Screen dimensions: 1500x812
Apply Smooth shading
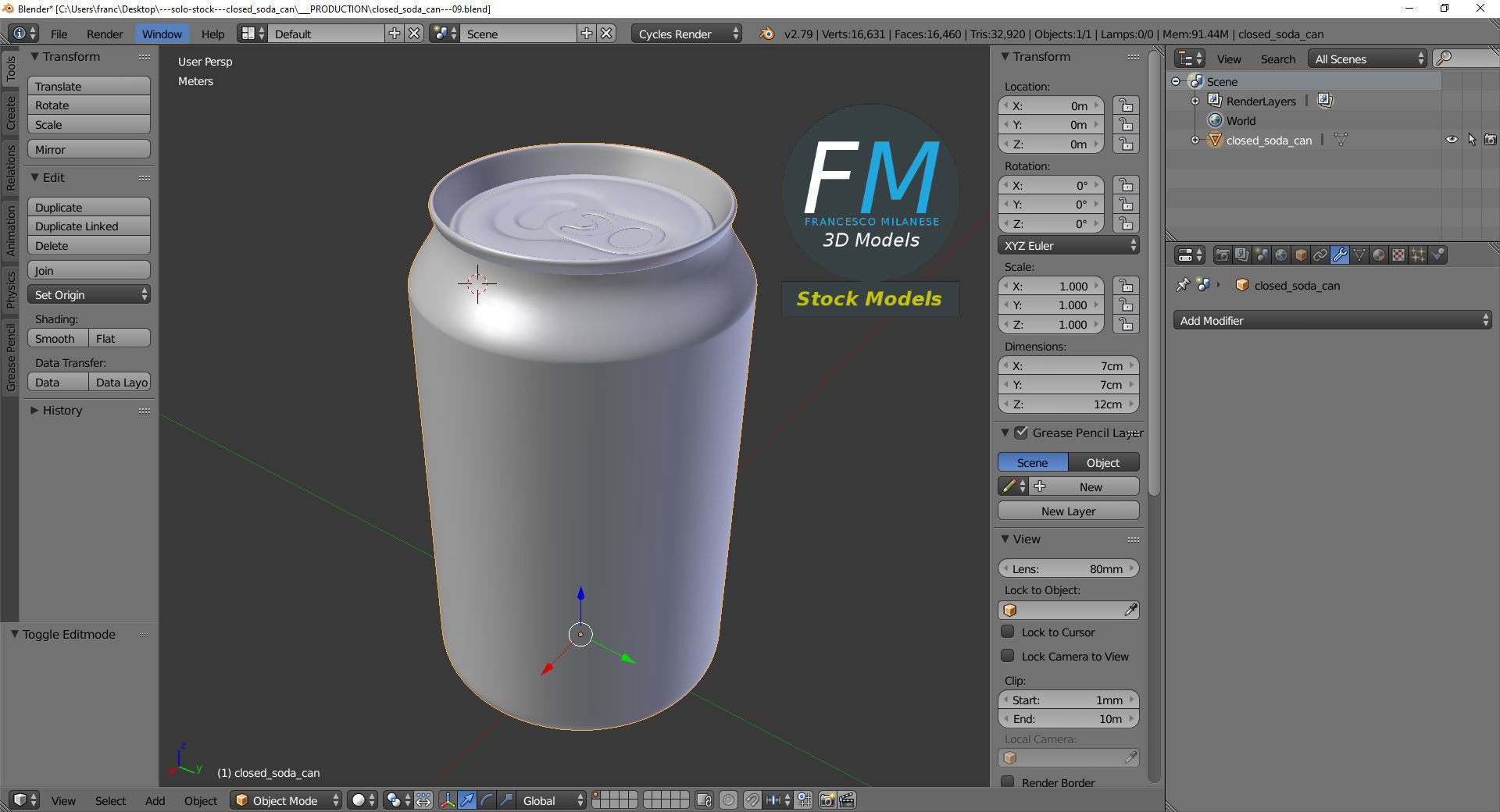tap(58, 338)
